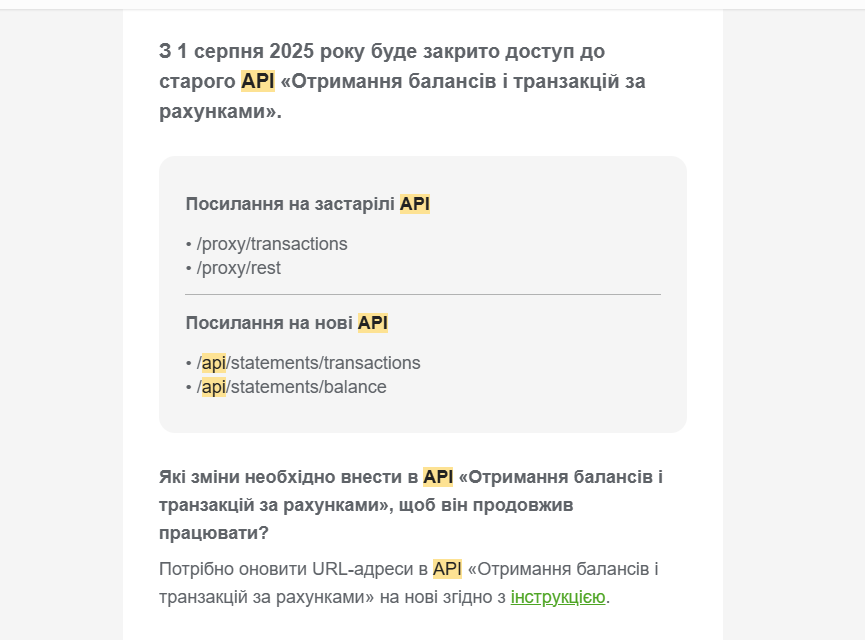
Task: Click highlighted "api" in the statements/transactions path
Action: [214, 363]
